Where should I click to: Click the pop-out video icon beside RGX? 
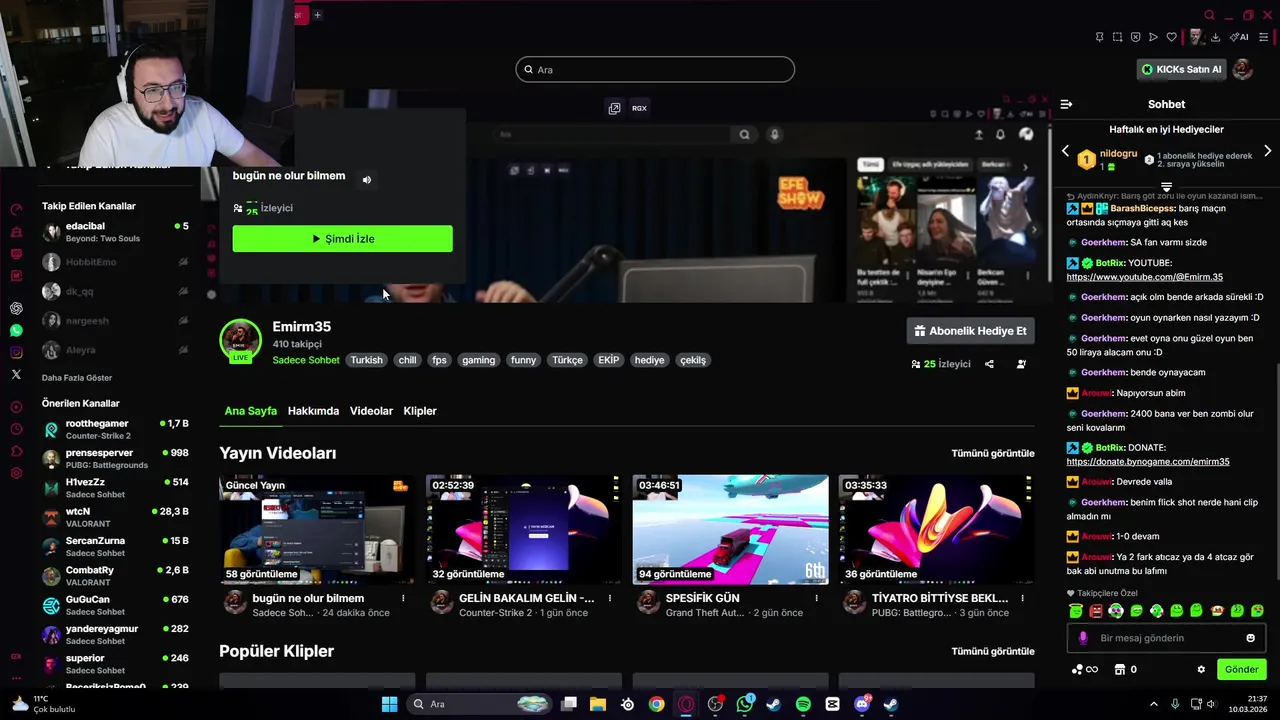(614, 108)
